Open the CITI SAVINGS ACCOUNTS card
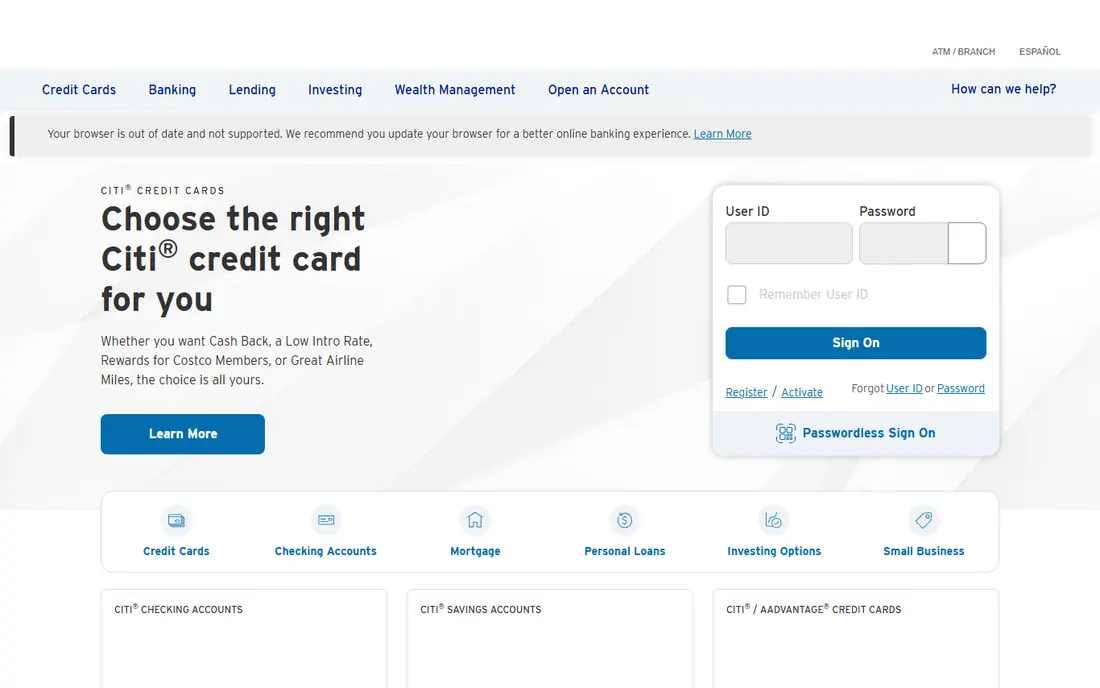Image resolution: width=1100 pixels, height=688 pixels. coord(549,638)
